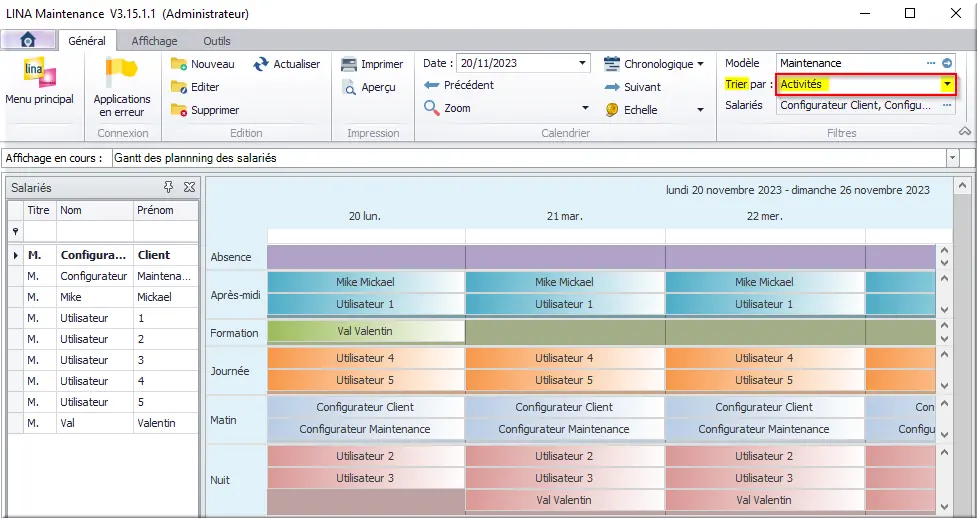Close the Salariés panel
Viewport: 977px width, 518px height.
pyautogui.click(x=189, y=187)
